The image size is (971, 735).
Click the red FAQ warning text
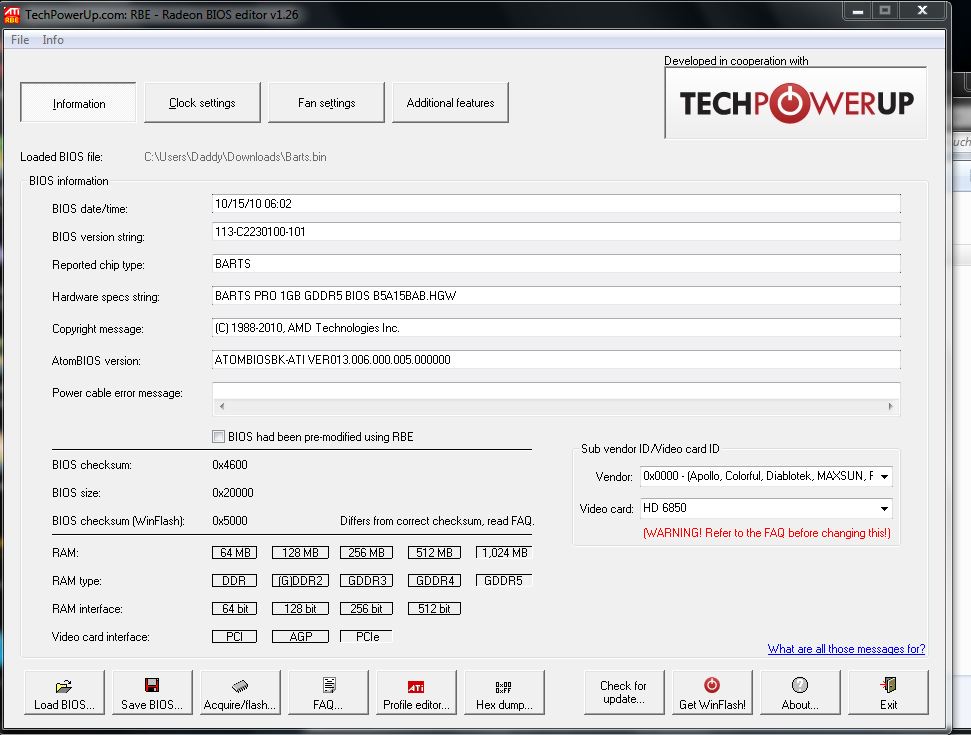[767, 533]
